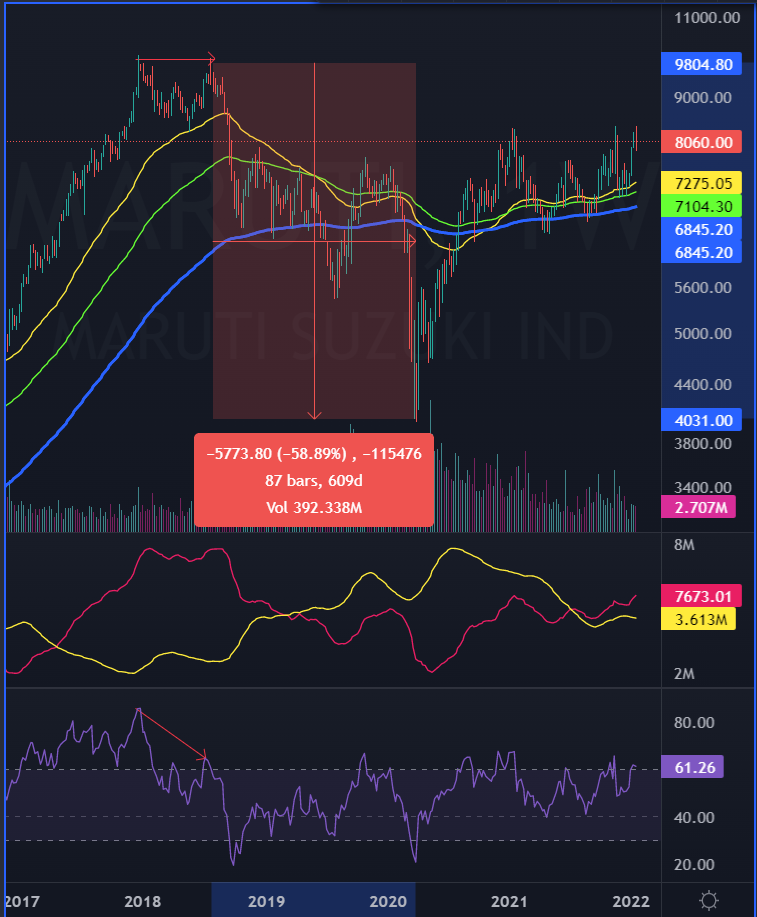Click the 9804.80 price label

701,64
